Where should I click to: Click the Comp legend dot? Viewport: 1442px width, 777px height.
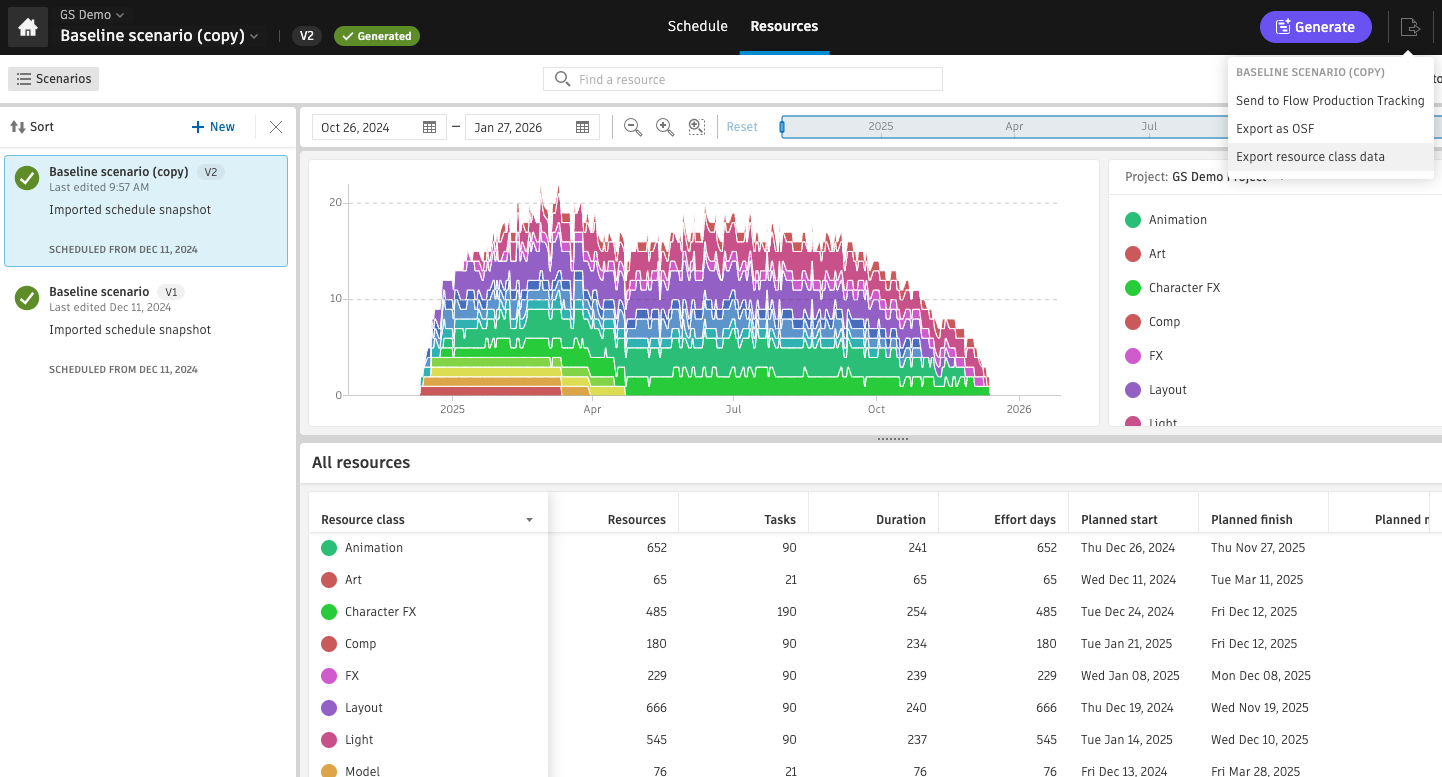[x=1133, y=322]
